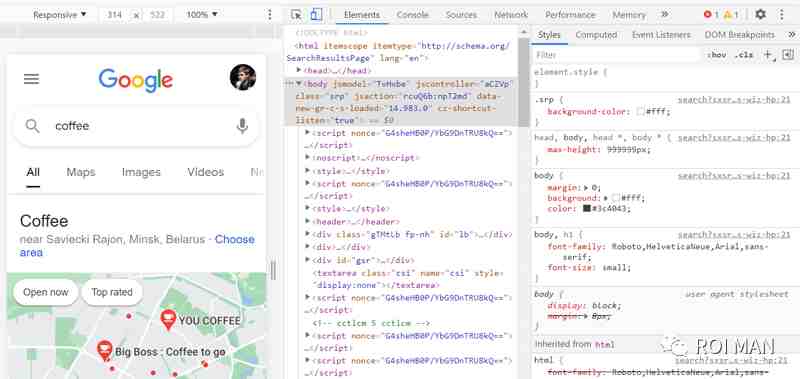Click the red error count indicator
The image size is (800, 379).
tap(711, 15)
